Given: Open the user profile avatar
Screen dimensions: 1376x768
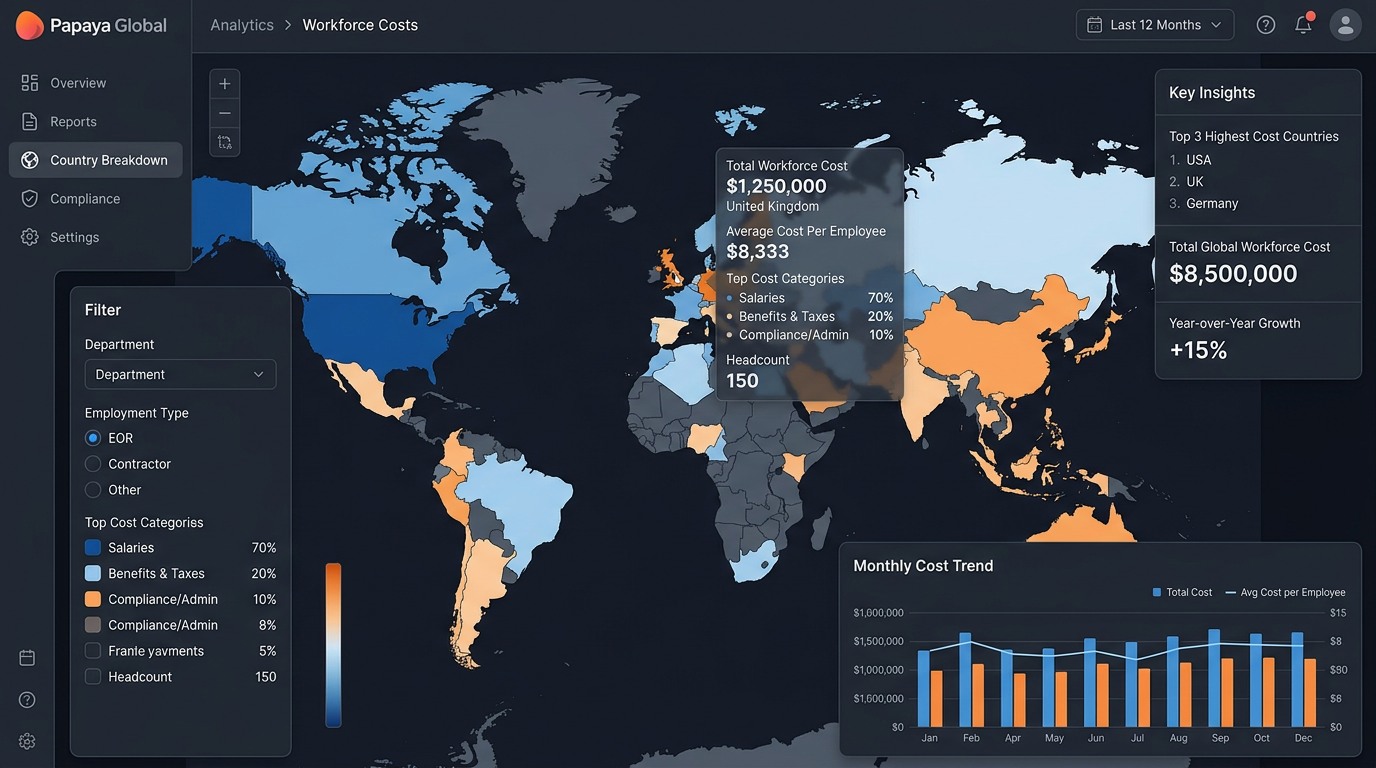Looking at the screenshot, I should [x=1345, y=25].
